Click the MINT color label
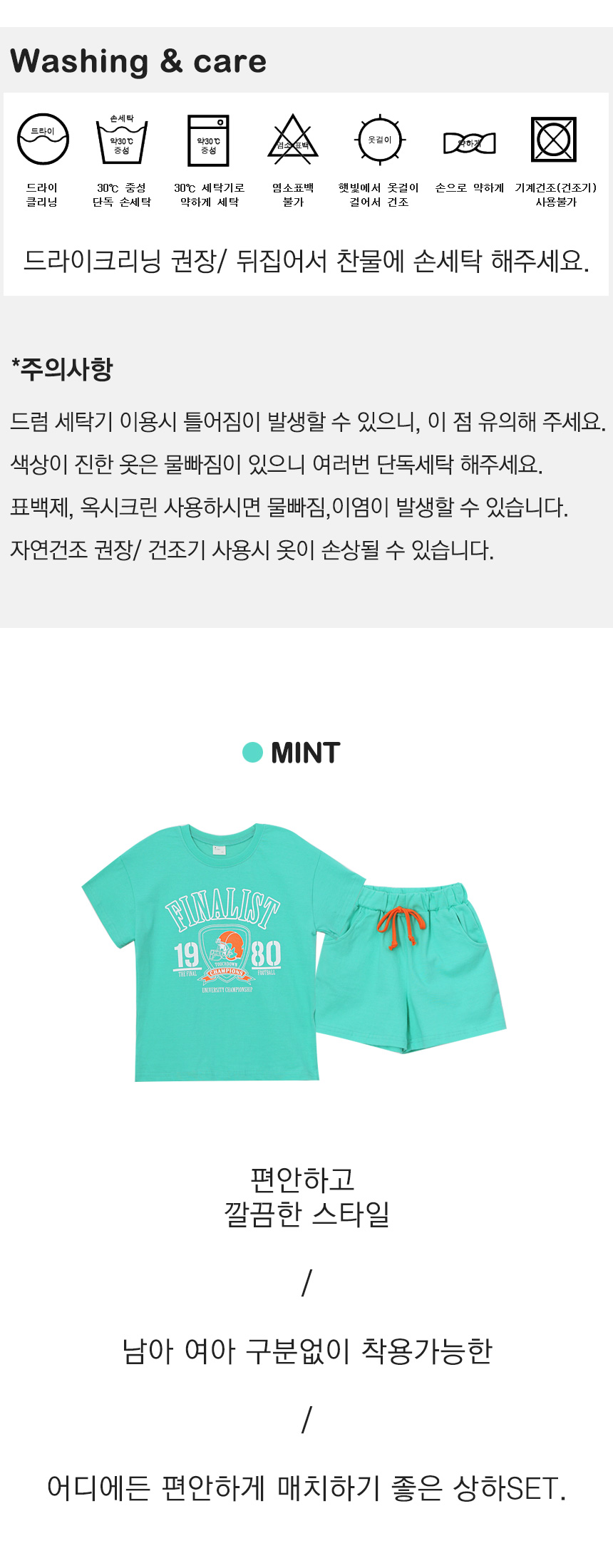 pyautogui.click(x=305, y=753)
